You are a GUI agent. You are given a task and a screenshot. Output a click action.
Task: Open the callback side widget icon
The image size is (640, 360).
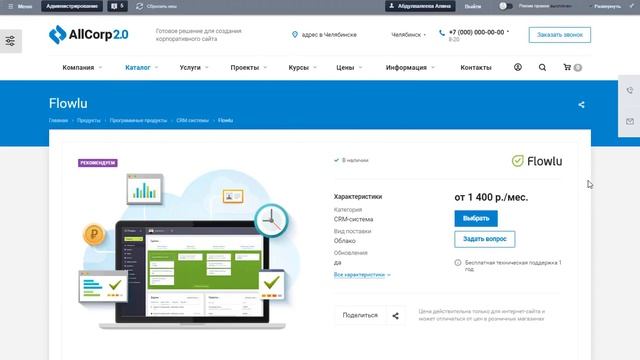tap(629, 90)
